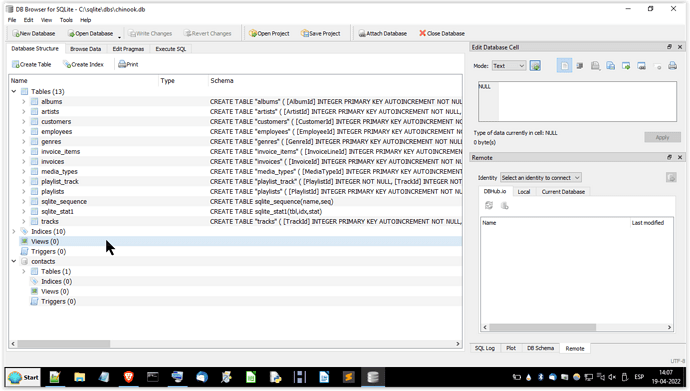Click the set as NULL icon in Edit Cell
The width and height of the screenshot is (690, 391).
tap(657, 66)
